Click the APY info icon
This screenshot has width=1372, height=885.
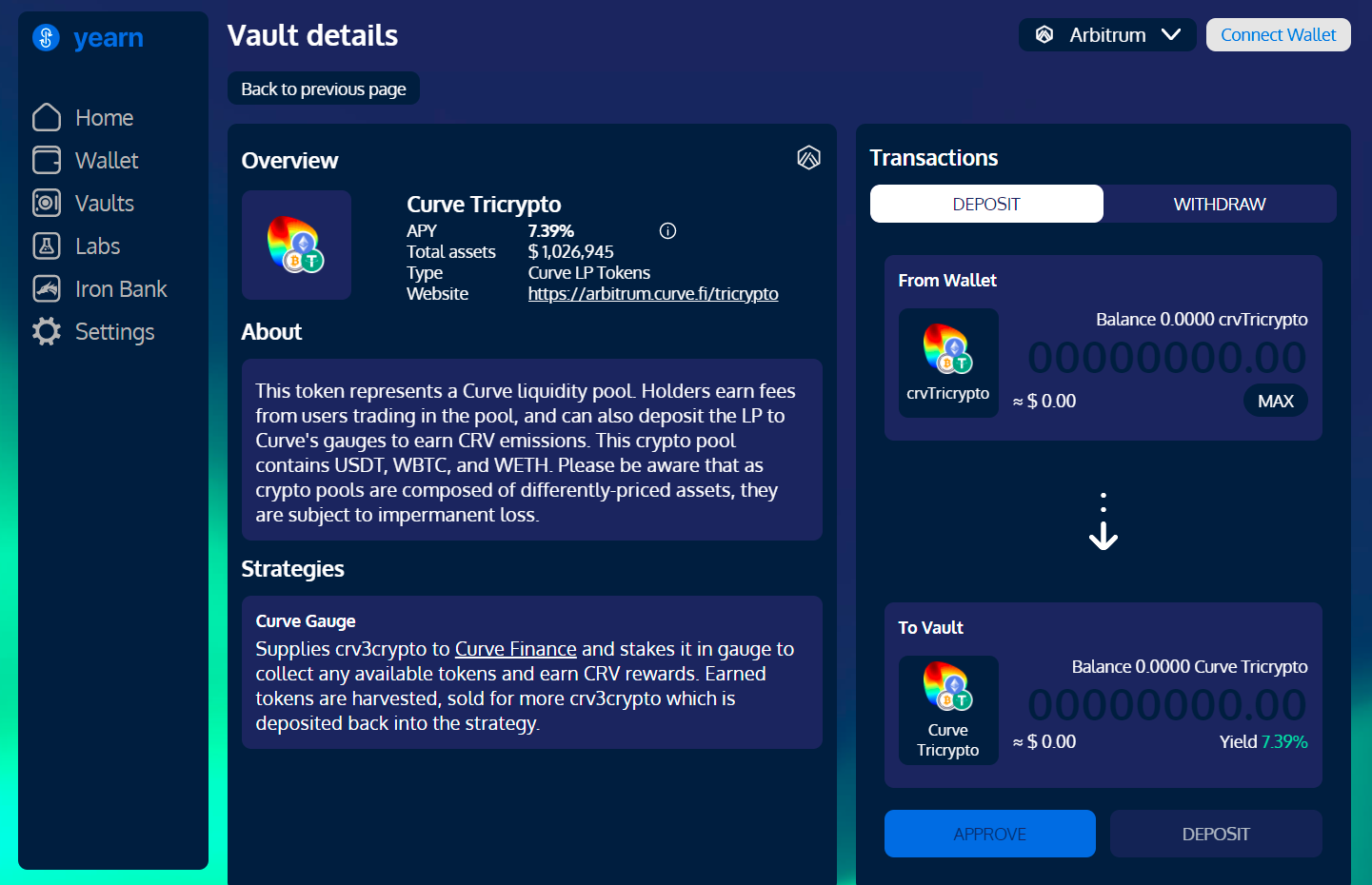667,230
